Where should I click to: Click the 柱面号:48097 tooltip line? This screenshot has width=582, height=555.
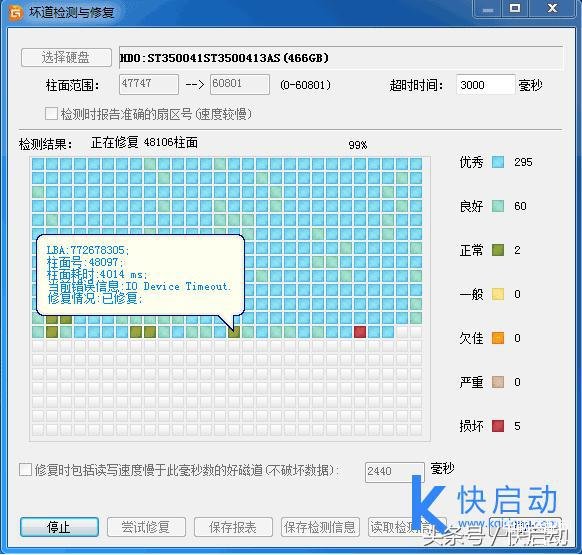(x=85, y=262)
